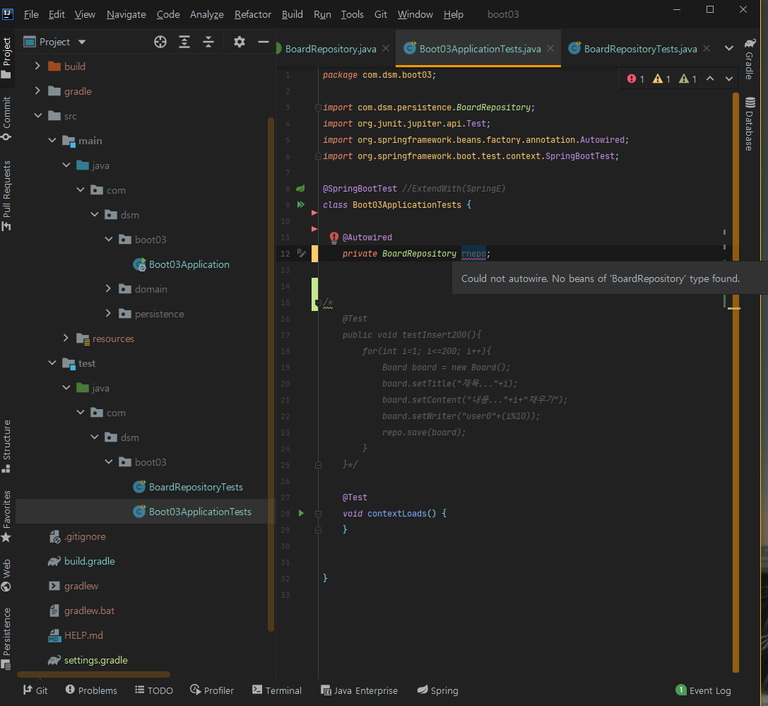Open the Pull Requests tool window
This screenshot has width=768, height=706.
7,195
